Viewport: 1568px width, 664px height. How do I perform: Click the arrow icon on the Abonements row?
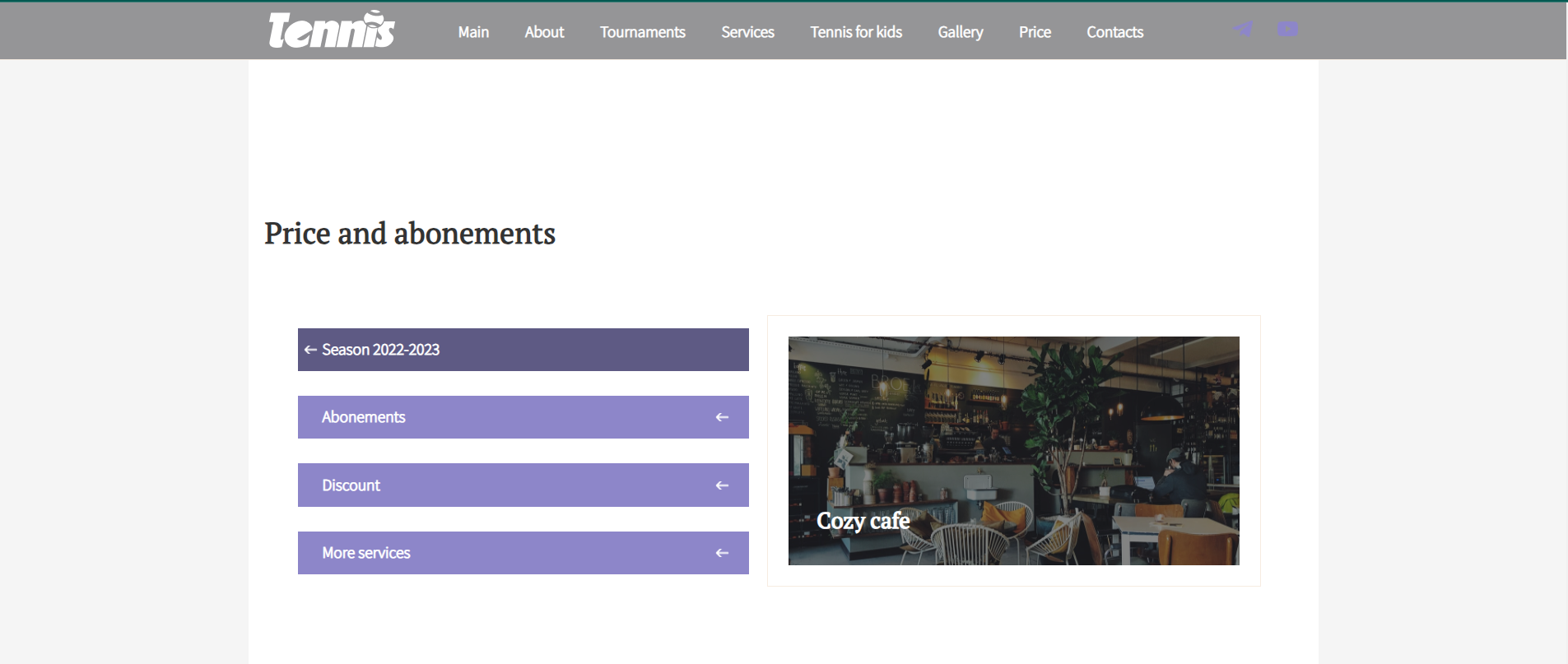tap(722, 417)
